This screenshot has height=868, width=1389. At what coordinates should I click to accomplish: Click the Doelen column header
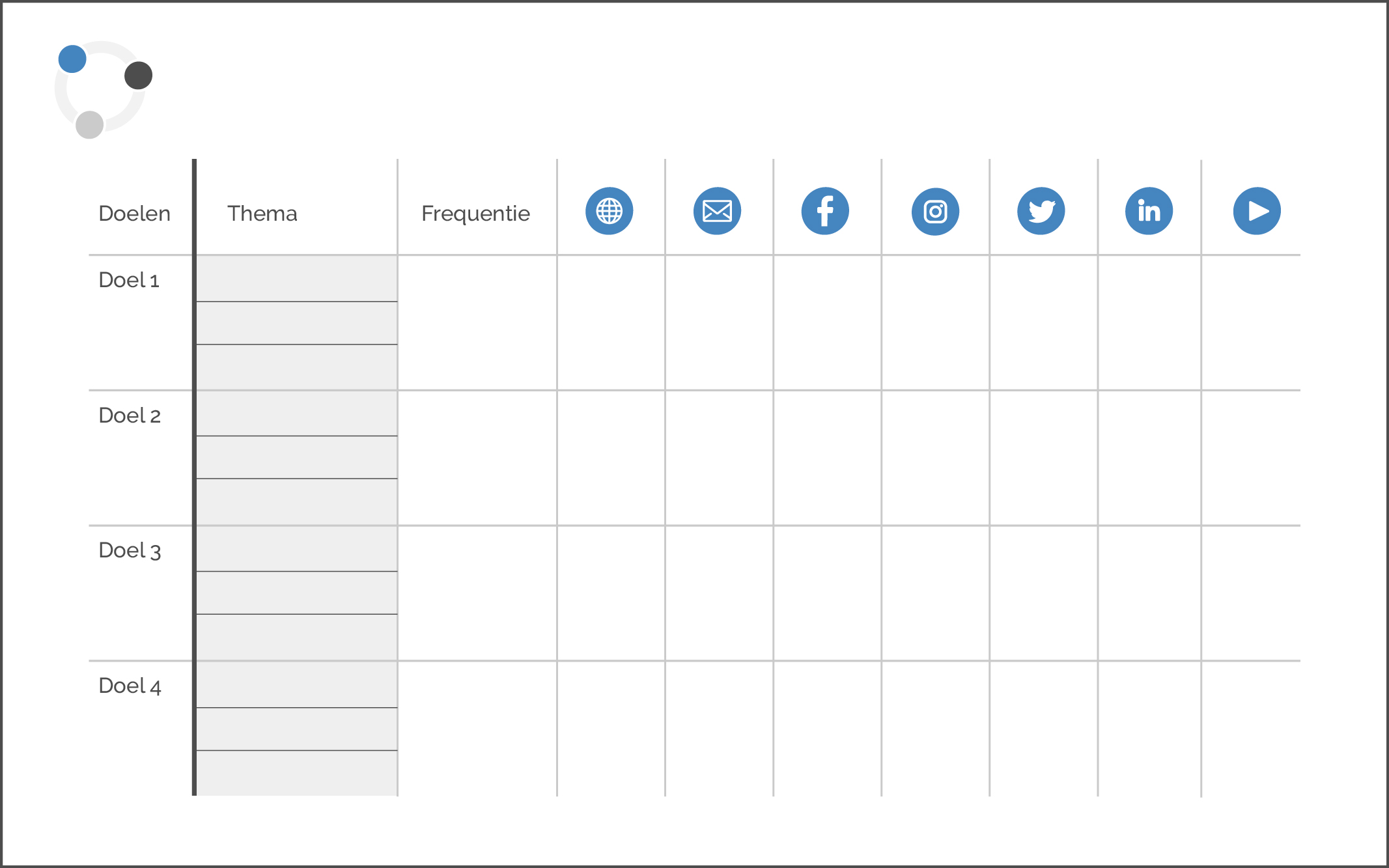pyautogui.click(x=134, y=214)
